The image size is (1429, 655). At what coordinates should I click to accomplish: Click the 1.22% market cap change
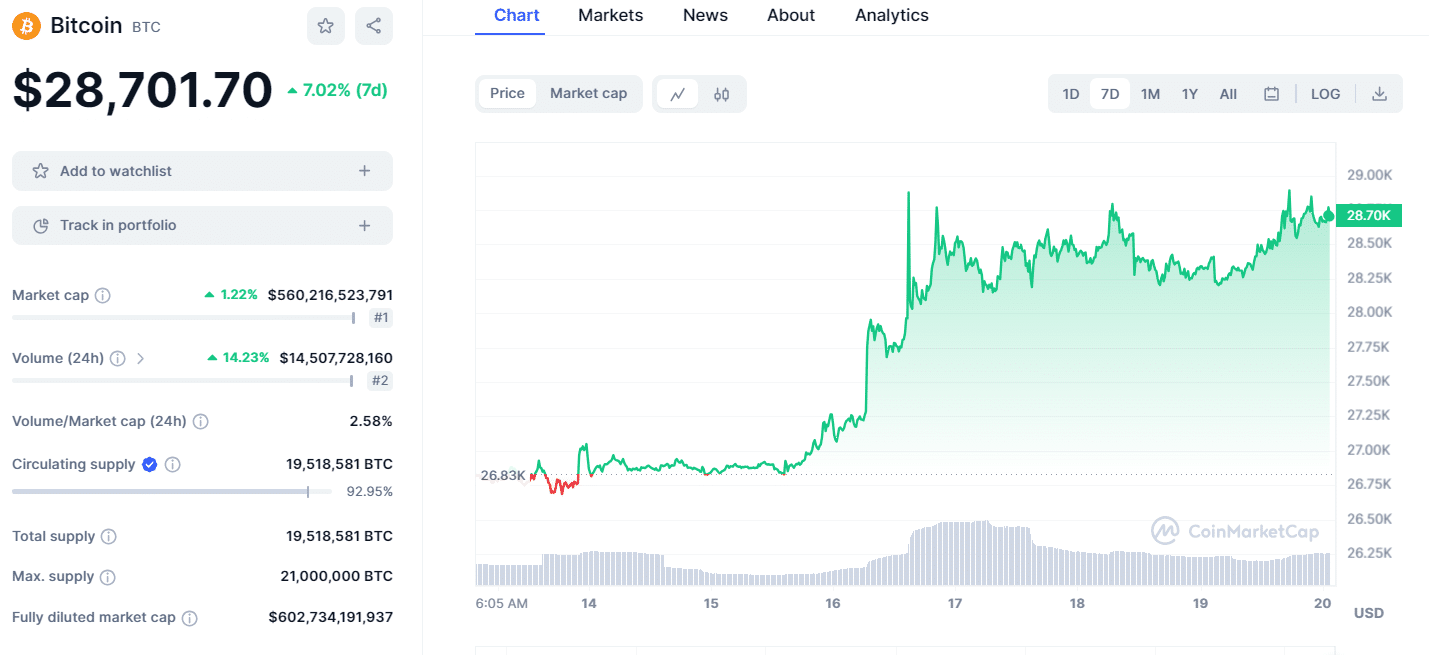click(x=231, y=295)
